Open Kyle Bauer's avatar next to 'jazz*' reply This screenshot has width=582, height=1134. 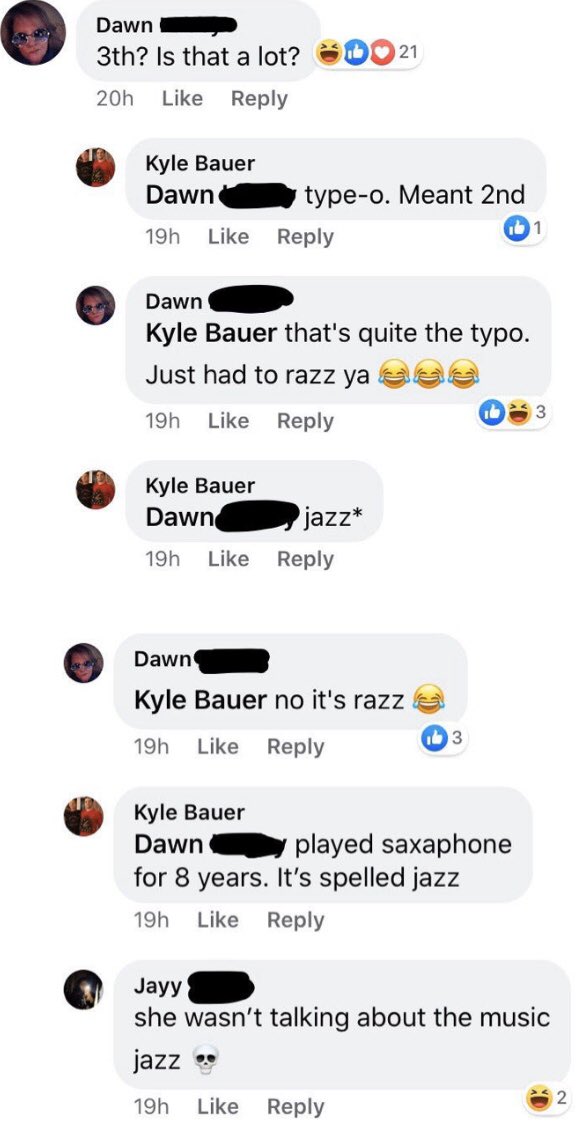[x=96, y=490]
